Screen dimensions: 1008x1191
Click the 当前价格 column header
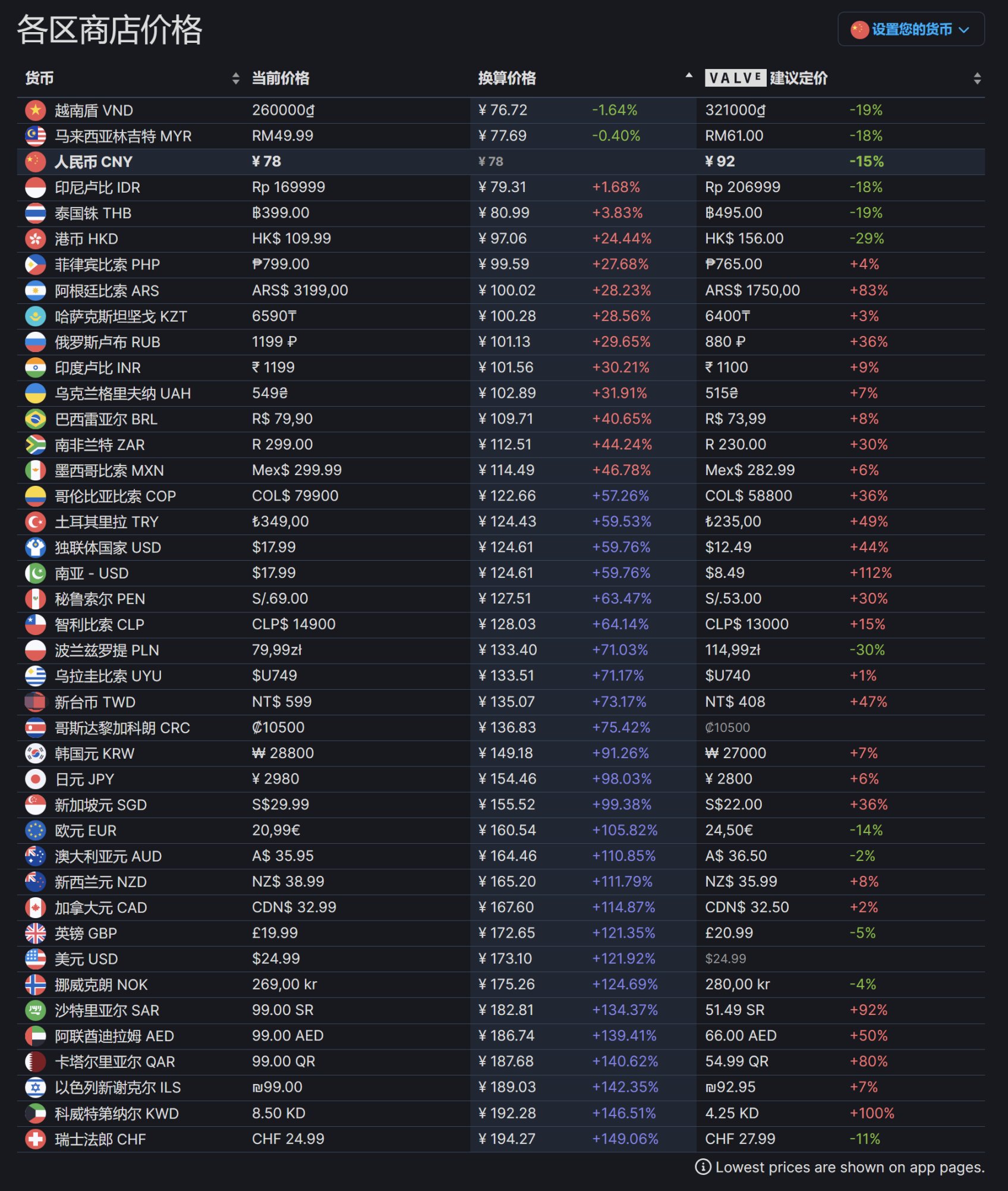[281, 78]
